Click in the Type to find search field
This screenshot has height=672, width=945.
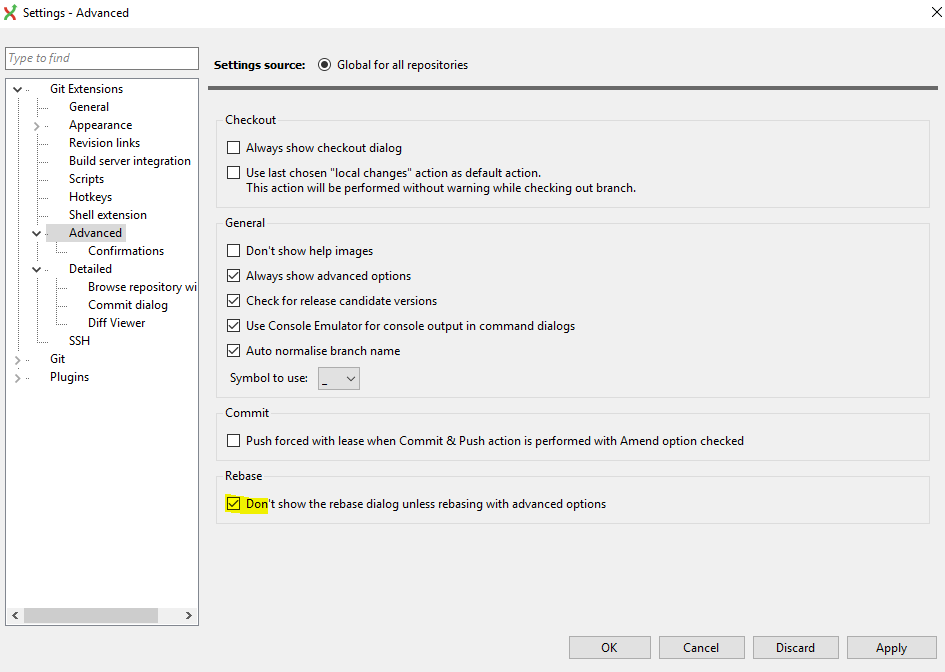pos(100,58)
